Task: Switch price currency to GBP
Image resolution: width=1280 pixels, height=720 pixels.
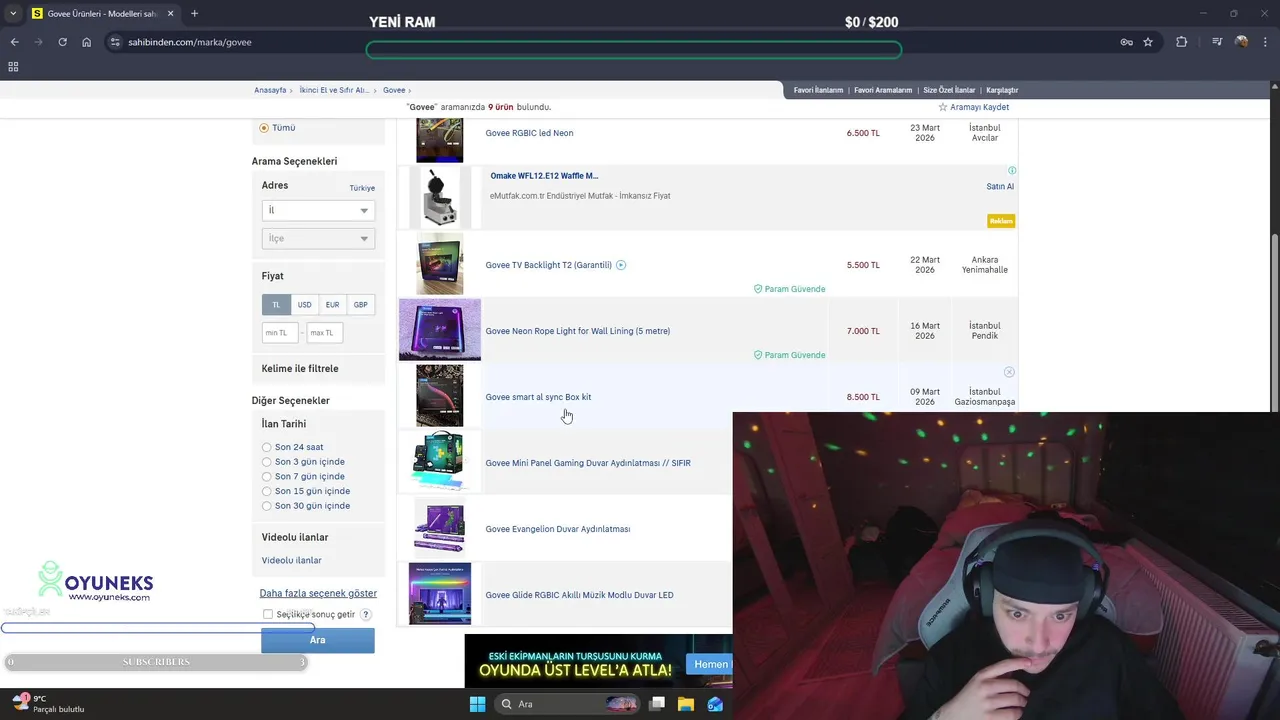Action: point(360,305)
